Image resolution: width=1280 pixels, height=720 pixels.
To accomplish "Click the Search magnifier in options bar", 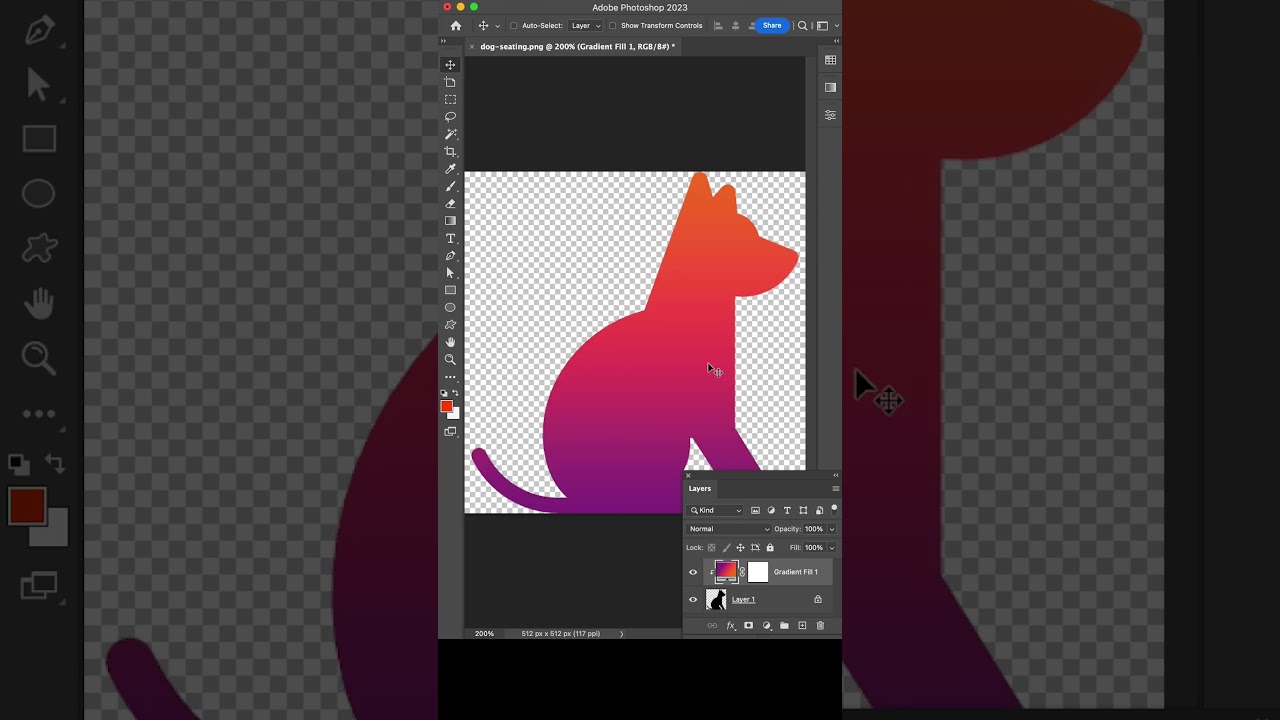I will click(x=802, y=26).
